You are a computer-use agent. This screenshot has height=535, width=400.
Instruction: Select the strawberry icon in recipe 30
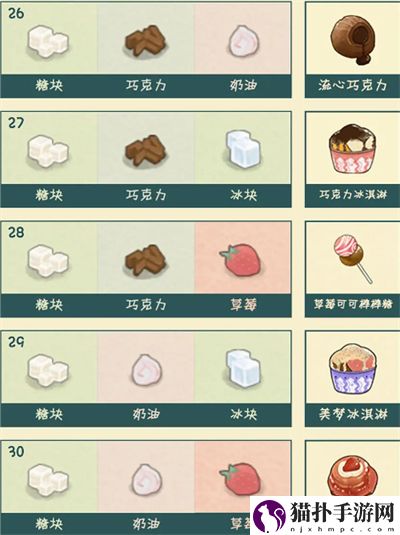[x=241, y=479]
